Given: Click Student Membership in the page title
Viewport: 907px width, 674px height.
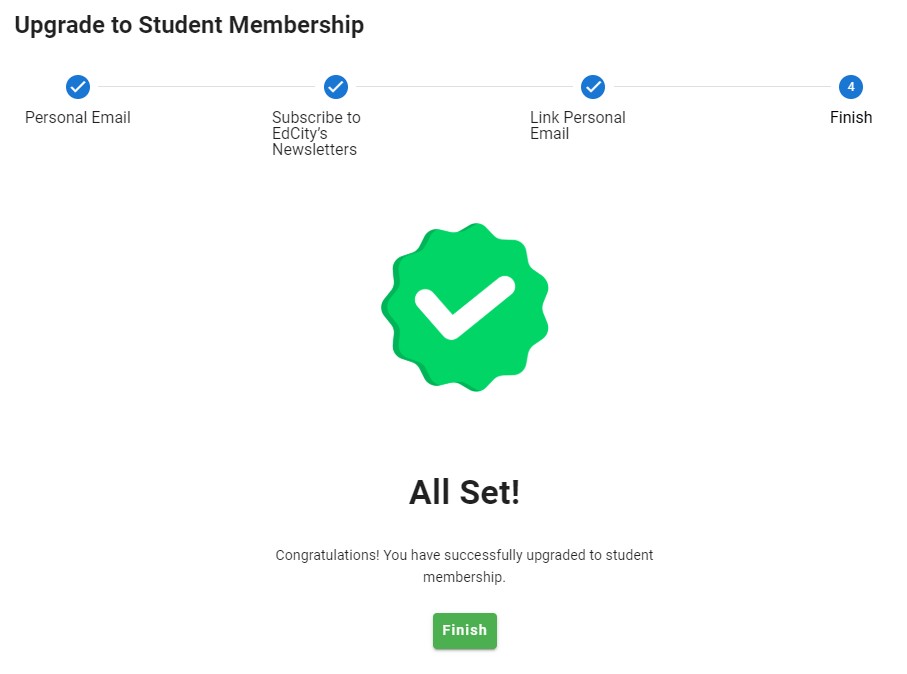Looking at the screenshot, I should [x=251, y=25].
